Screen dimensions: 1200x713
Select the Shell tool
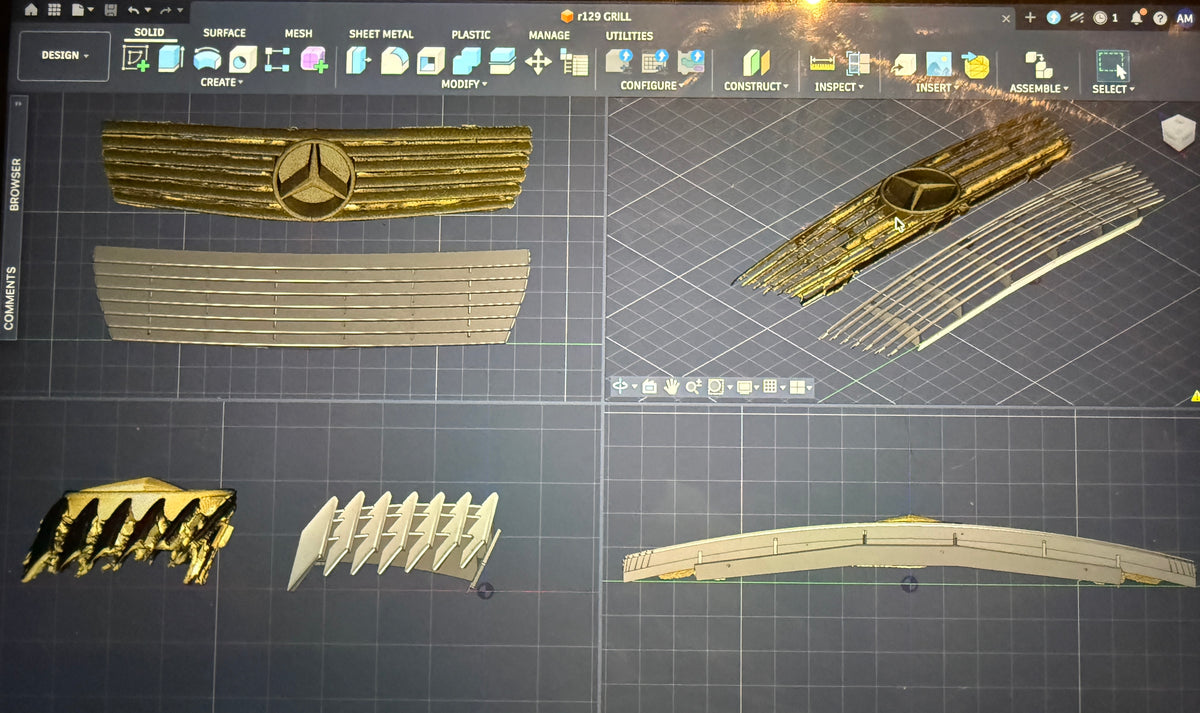(430, 62)
